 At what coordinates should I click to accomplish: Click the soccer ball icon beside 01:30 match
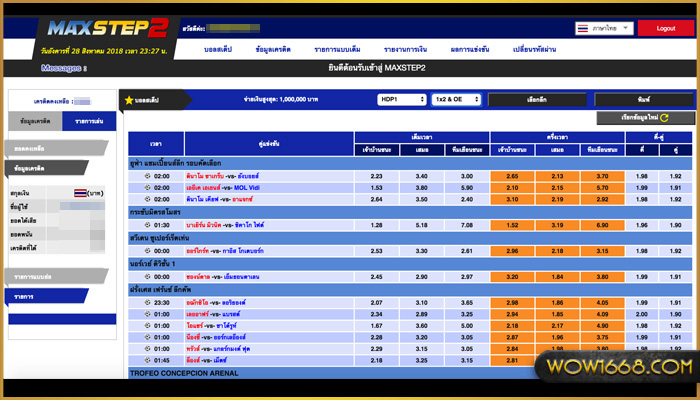point(145,226)
